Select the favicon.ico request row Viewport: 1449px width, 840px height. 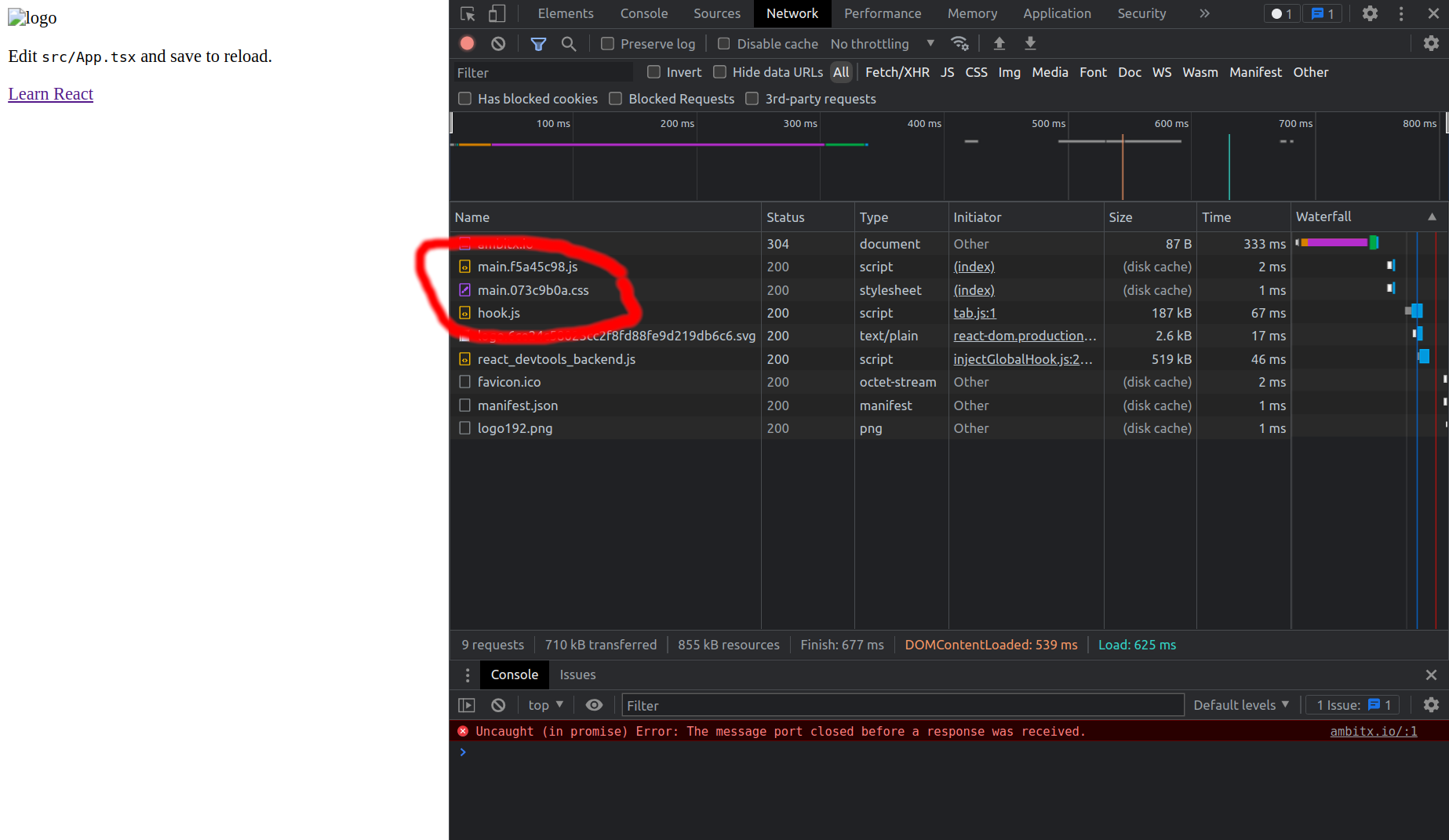[949, 382]
